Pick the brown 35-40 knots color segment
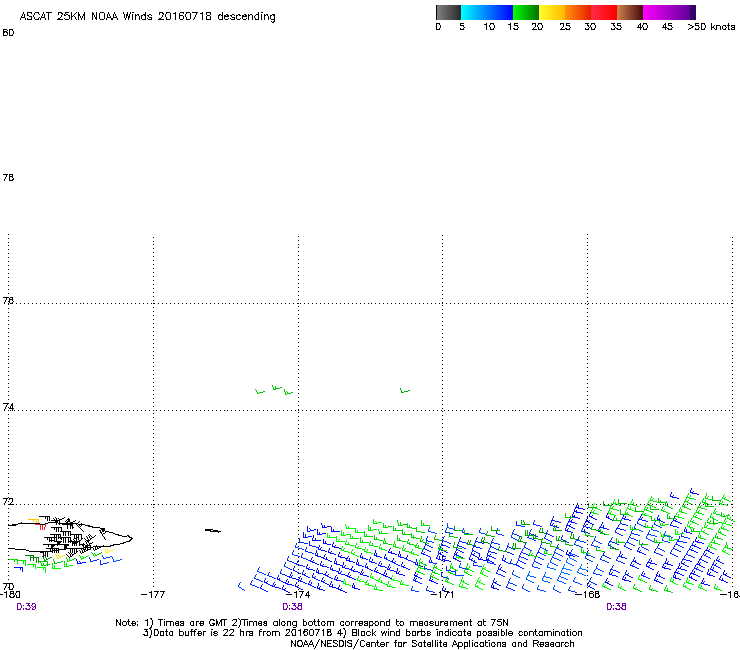This screenshot has height=650, width=740. [630, 12]
